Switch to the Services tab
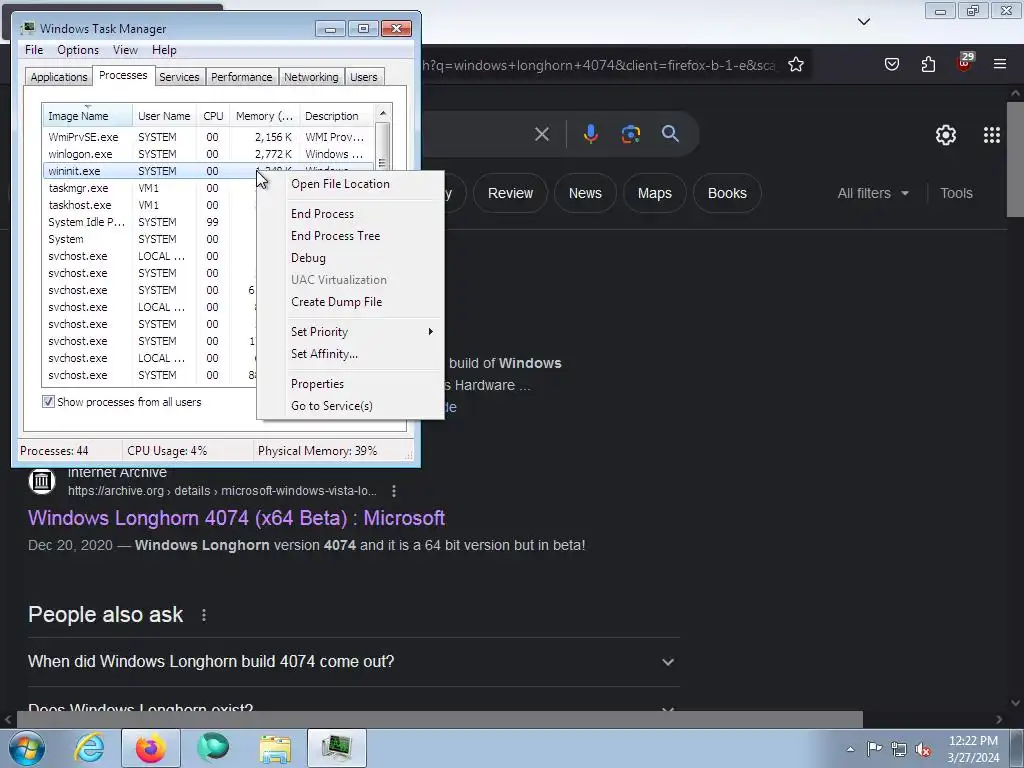The image size is (1024, 768). click(x=179, y=77)
